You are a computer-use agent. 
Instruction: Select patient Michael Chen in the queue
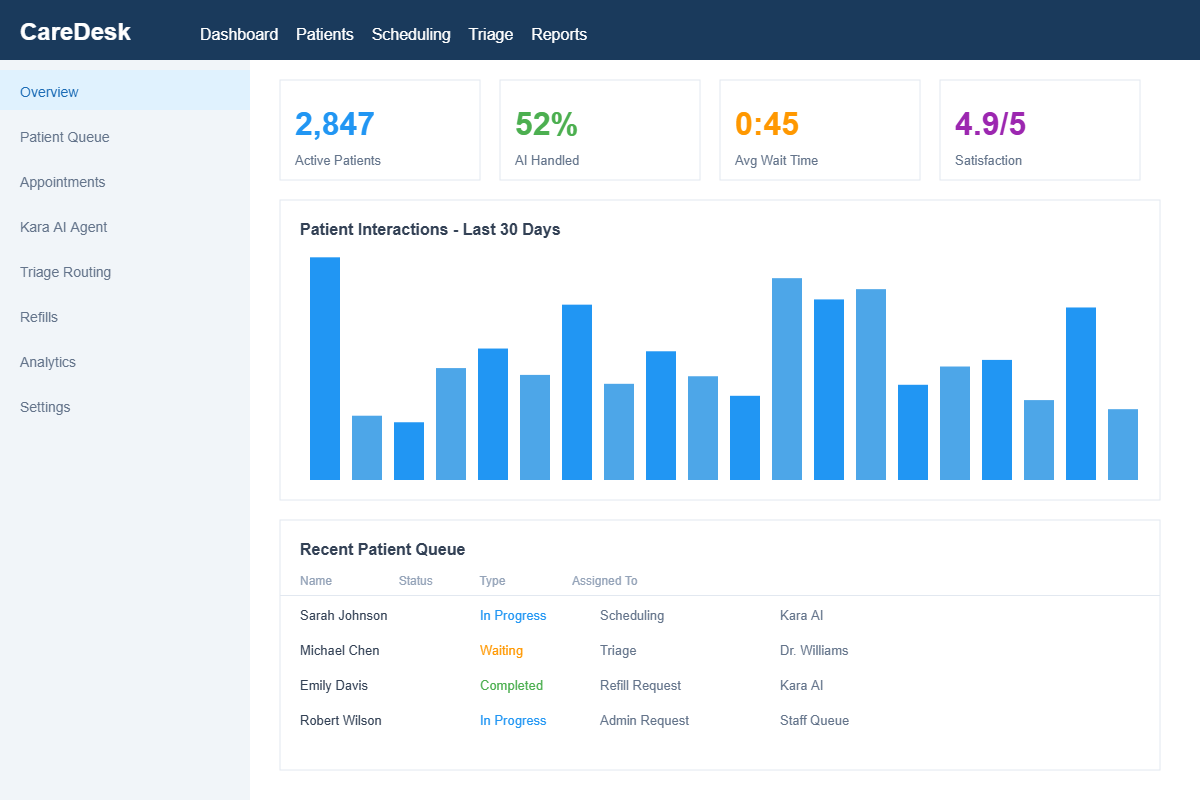[x=340, y=651]
